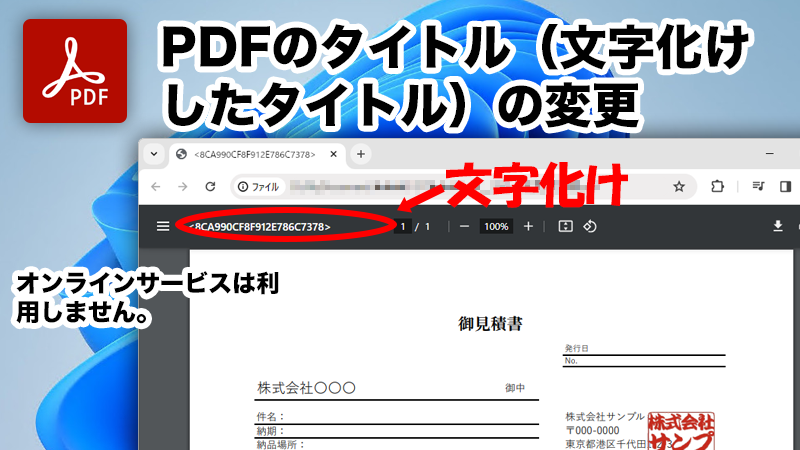Image resolution: width=800 pixels, height=450 pixels.
Task: Click the zoom in plus button
Action: point(529,227)
